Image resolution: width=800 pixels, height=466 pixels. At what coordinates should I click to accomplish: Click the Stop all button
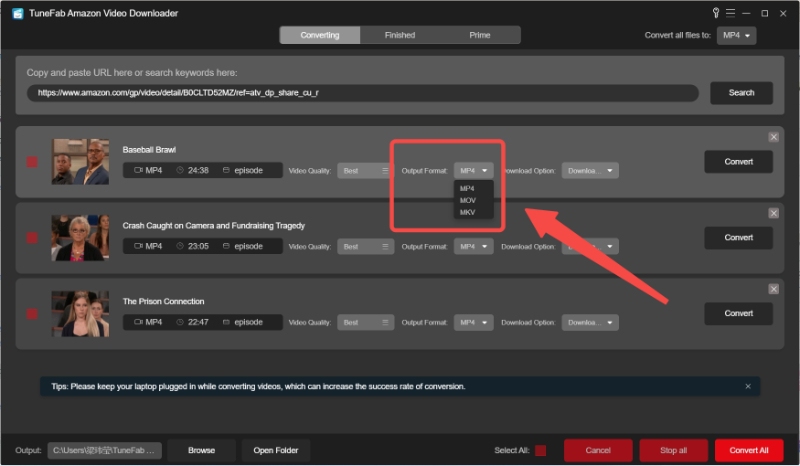pos(673,450)
